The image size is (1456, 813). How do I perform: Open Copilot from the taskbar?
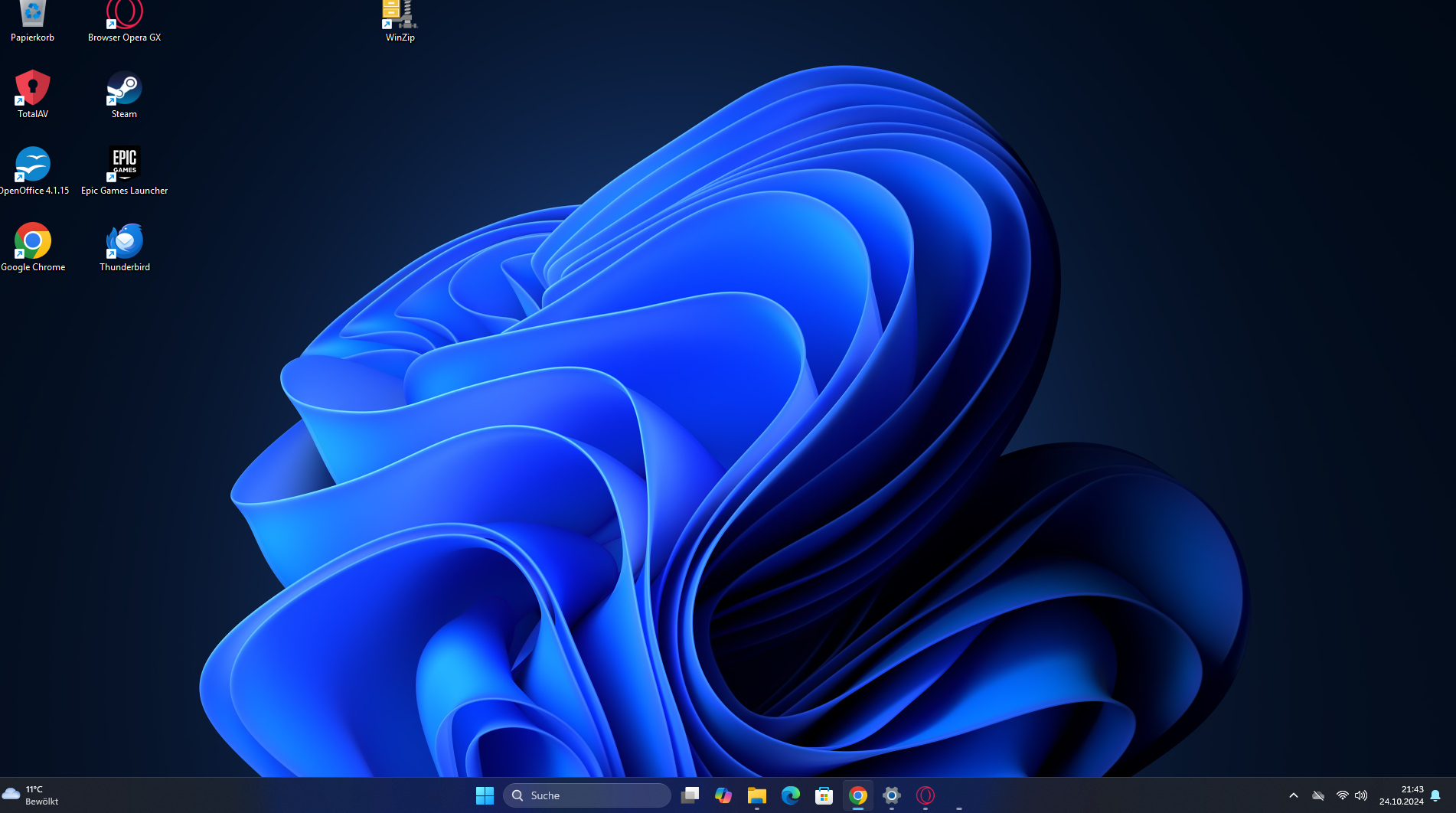tap(723, 795)
